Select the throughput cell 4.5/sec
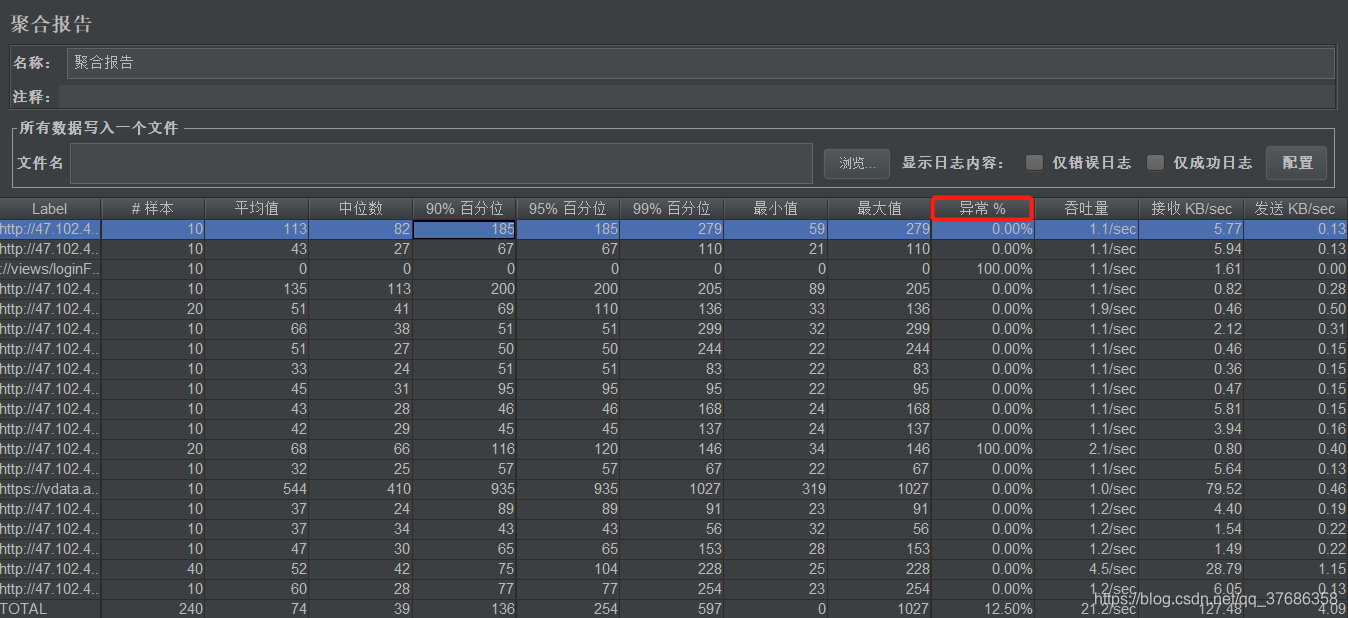The height and width of the screenshot is (618, 1348). 1112,569
